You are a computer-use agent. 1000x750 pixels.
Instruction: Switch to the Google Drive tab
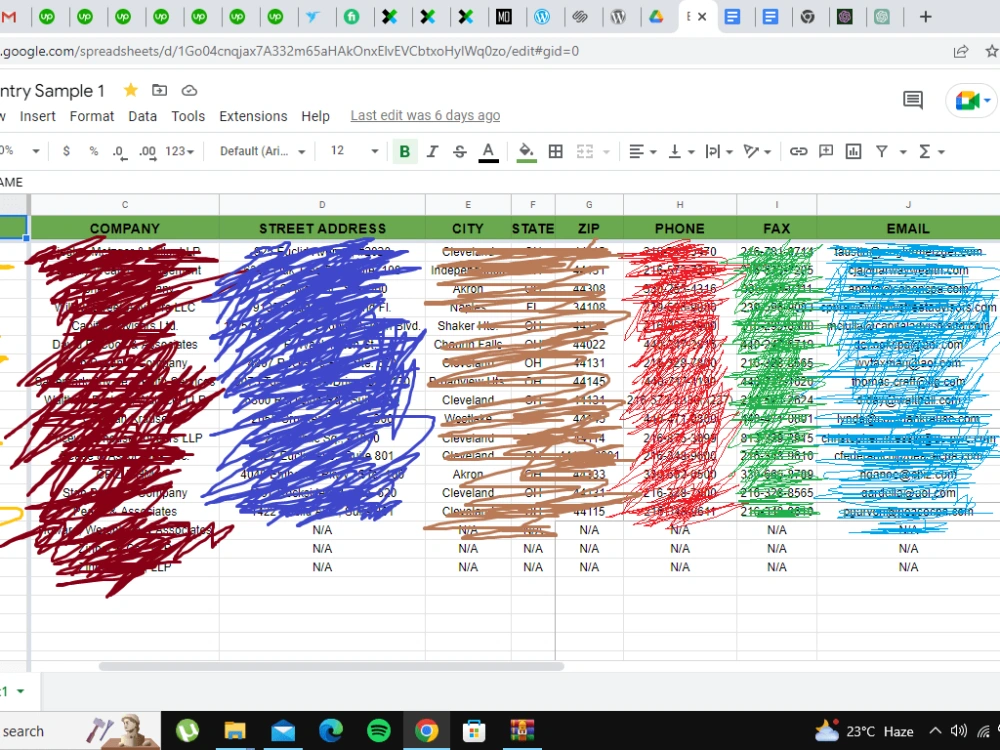656,17
